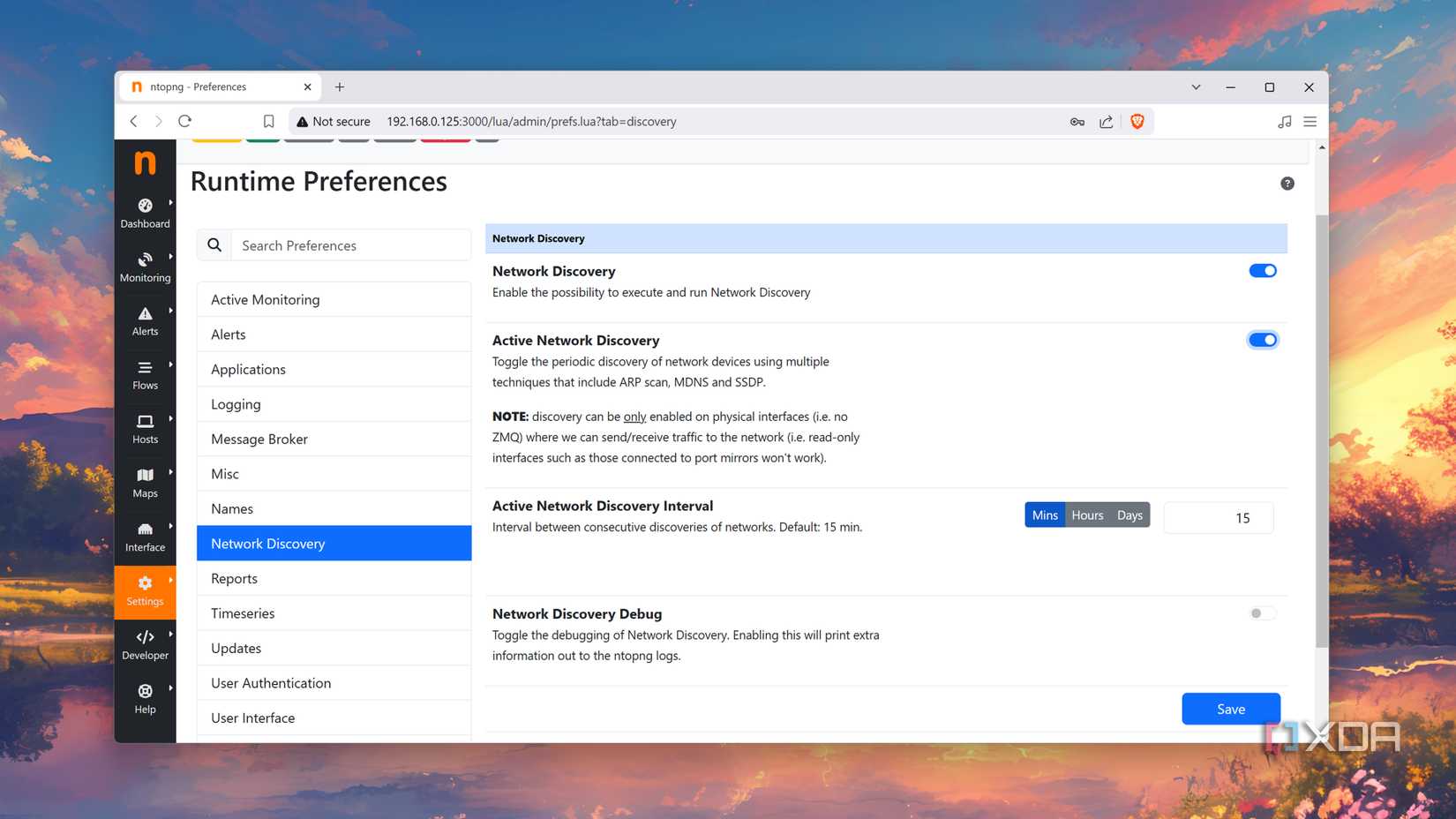
Task: Click the Search Preferences field
Action: tap(351, 245)
